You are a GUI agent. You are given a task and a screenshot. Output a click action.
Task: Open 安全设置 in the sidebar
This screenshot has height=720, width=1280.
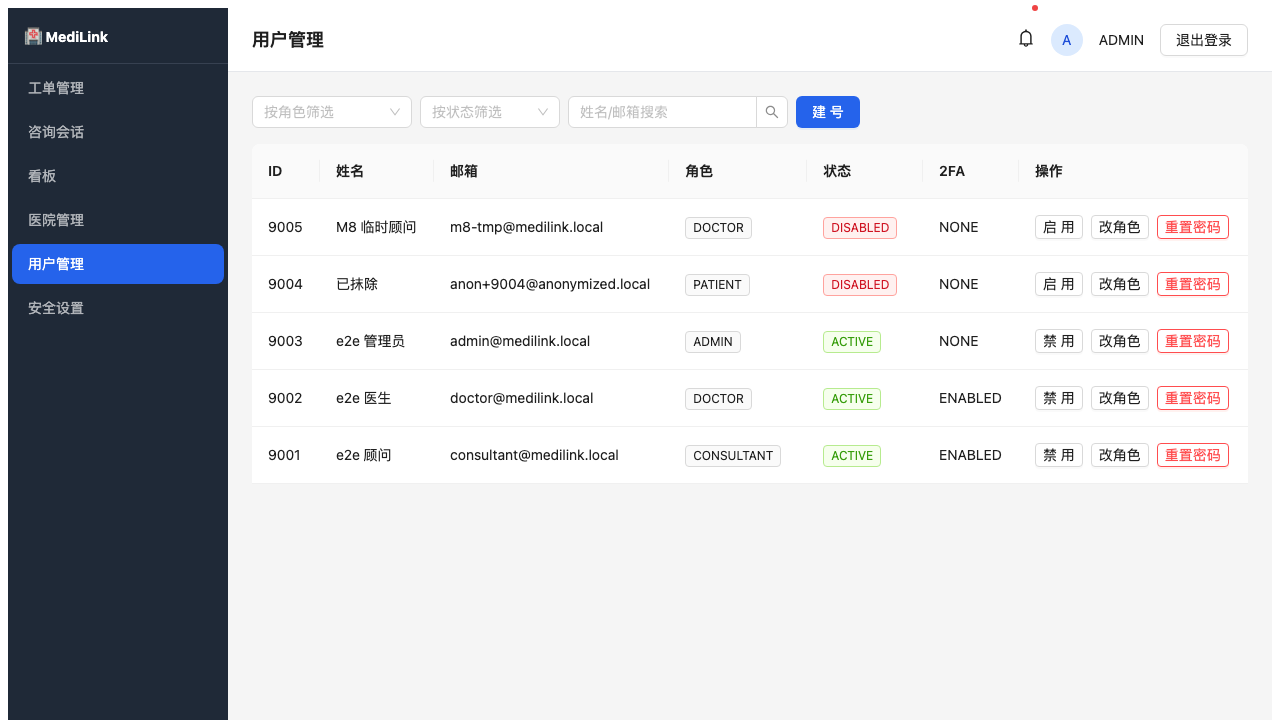tap(118, 308)
